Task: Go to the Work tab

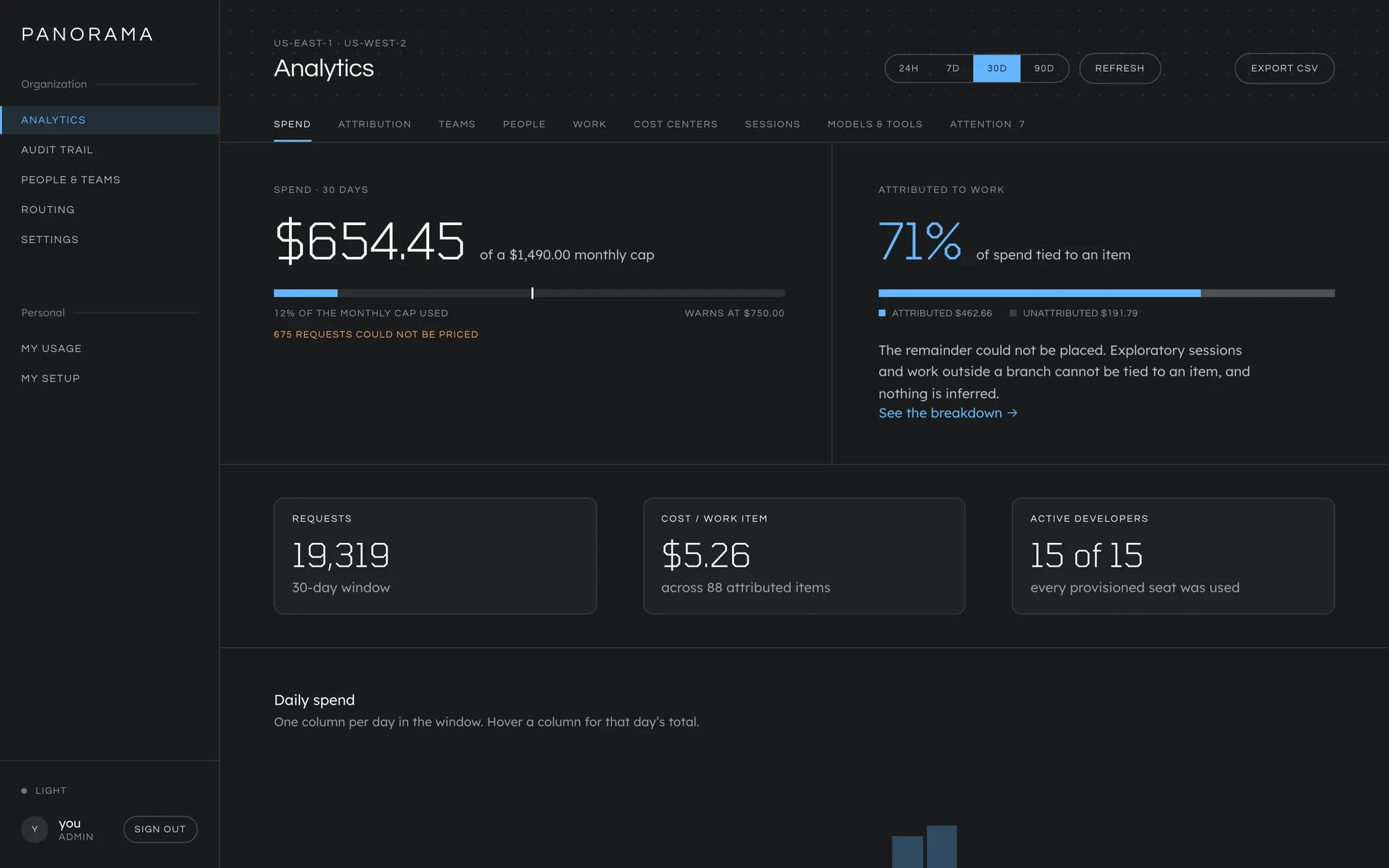Action: (590, 124)
